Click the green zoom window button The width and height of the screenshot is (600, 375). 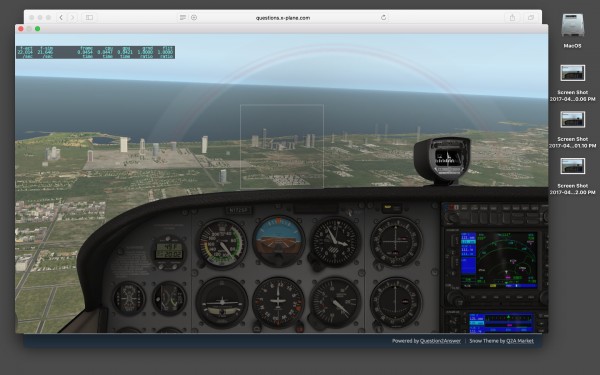click(38, 29)
